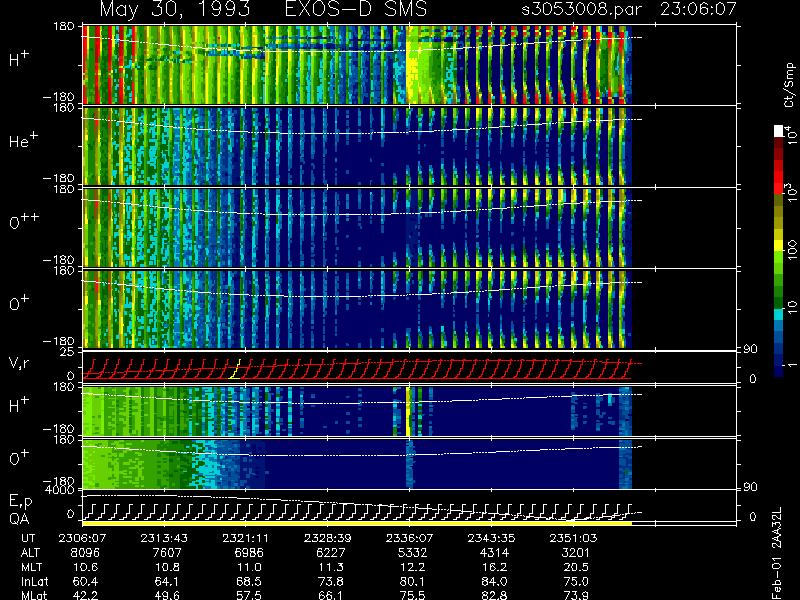Viewport: 800px width, 600px height.
Task: Click the 100 tick label on color bar
Action: point(791,250)
